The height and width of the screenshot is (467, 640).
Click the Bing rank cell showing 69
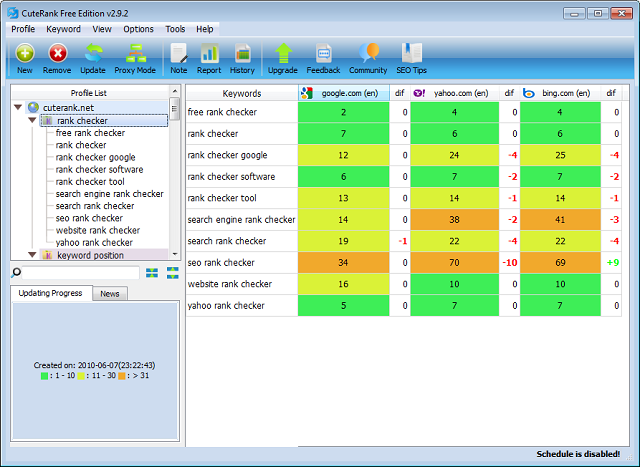click(x=560, y=262)
